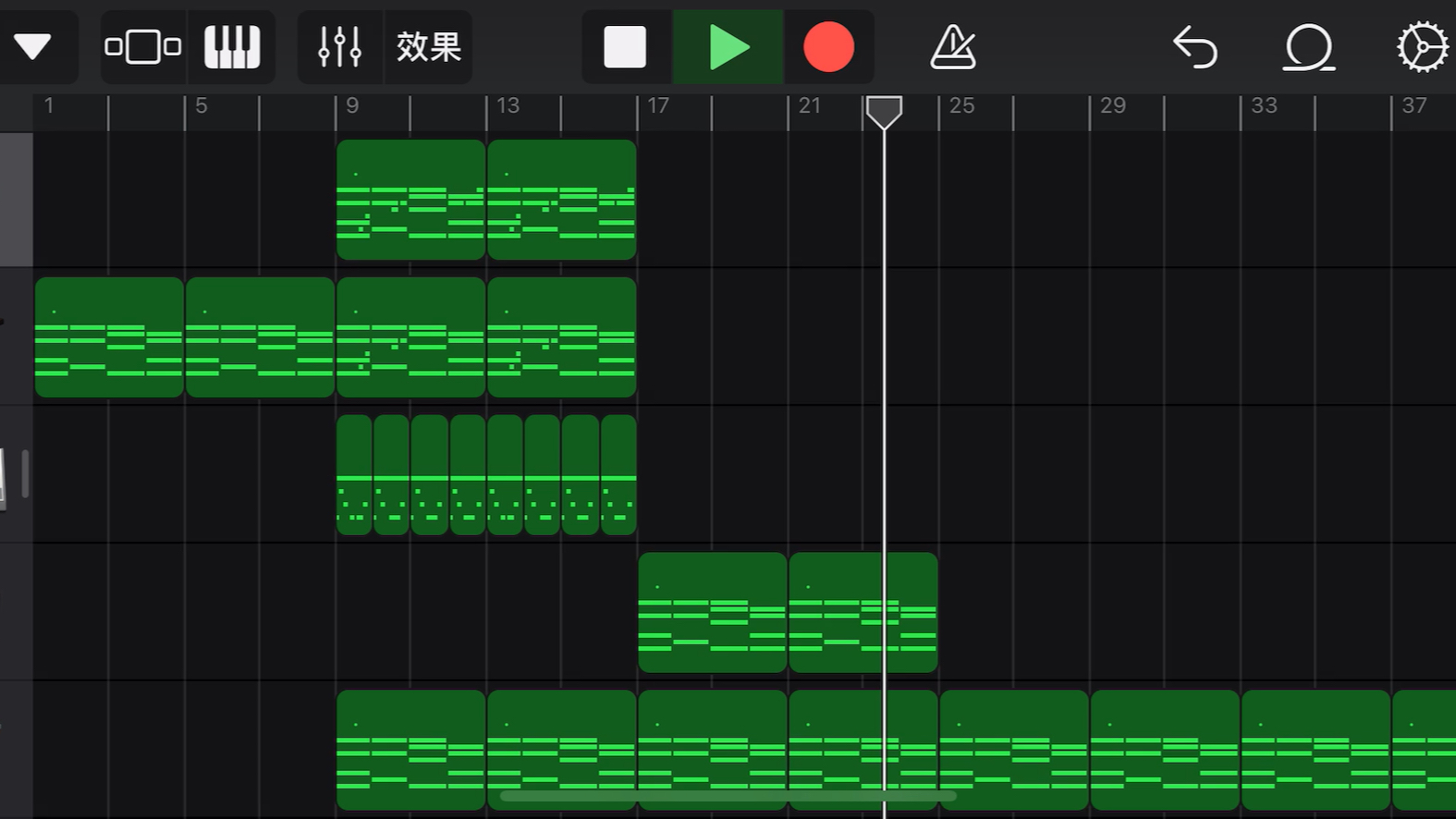
Task: Jump to bar 13 on ruler
Action: tap(508, 106)
